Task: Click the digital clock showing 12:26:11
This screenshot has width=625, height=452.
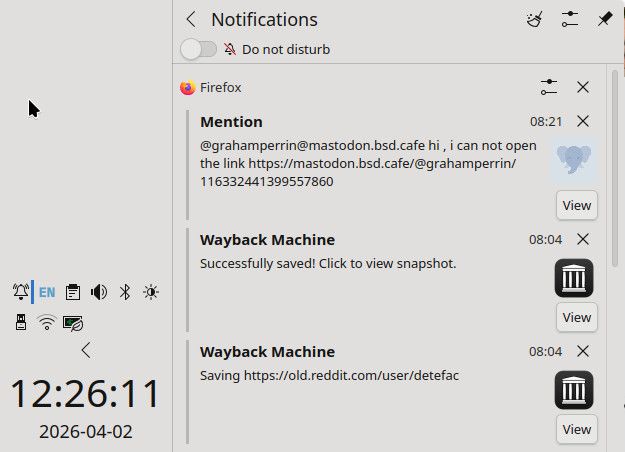Action: pyautogui.click(x=86, y=393)
